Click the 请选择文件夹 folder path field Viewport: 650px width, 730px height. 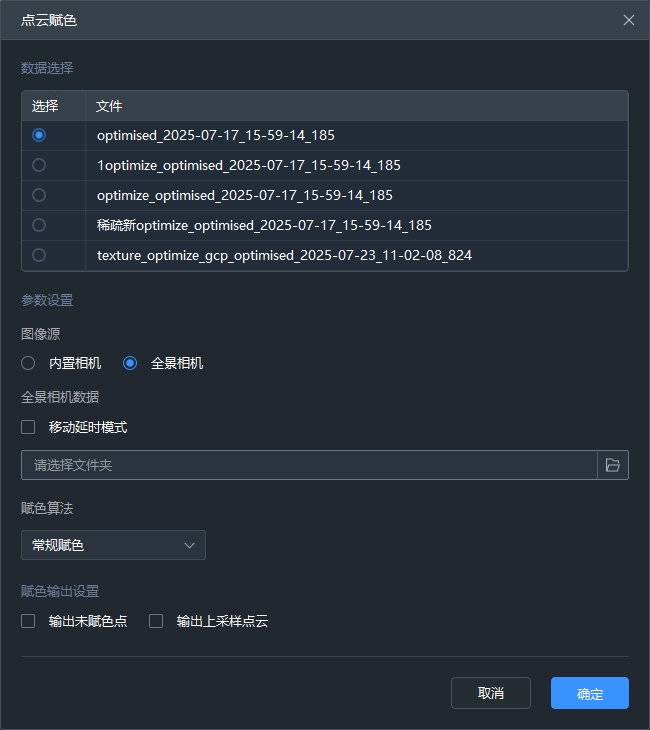[309, 465]
